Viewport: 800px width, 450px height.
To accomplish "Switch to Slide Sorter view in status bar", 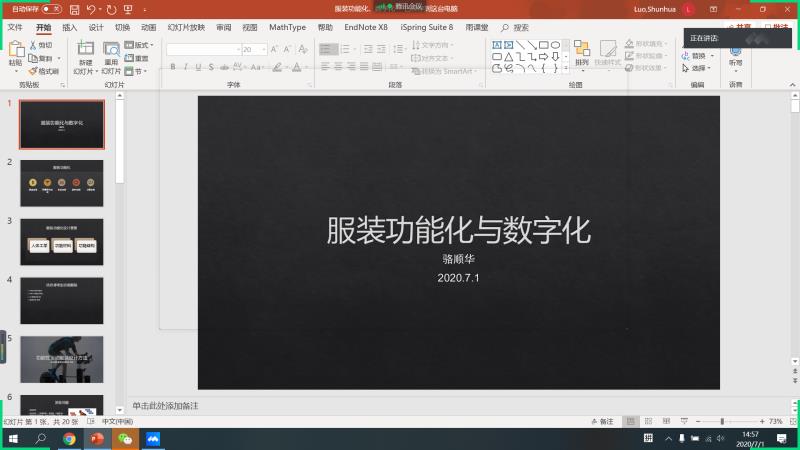I will [x=646, y=422].
